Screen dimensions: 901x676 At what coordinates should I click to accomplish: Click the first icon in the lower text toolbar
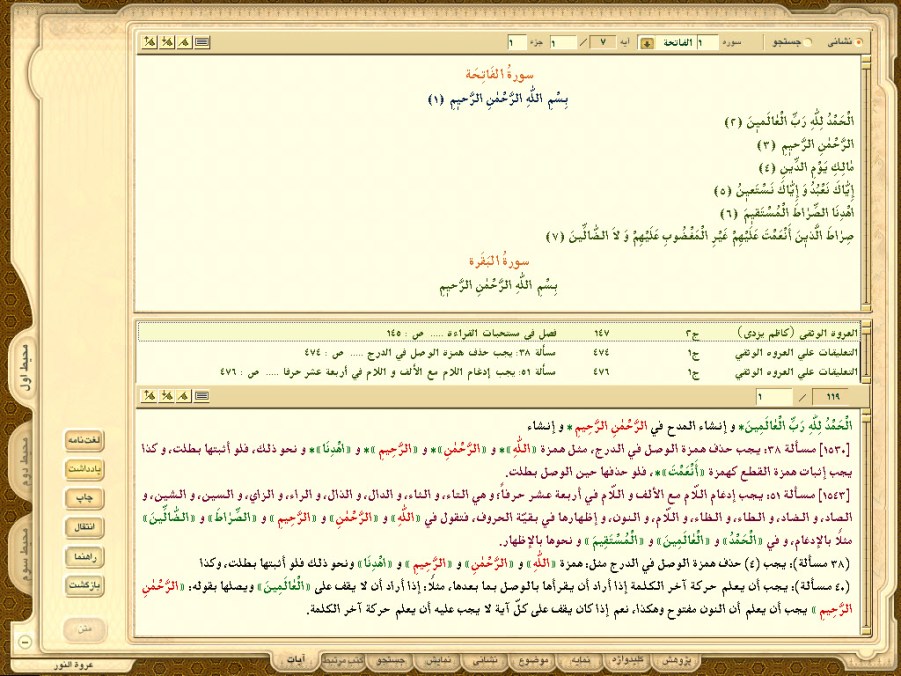[x=149, y=397]
